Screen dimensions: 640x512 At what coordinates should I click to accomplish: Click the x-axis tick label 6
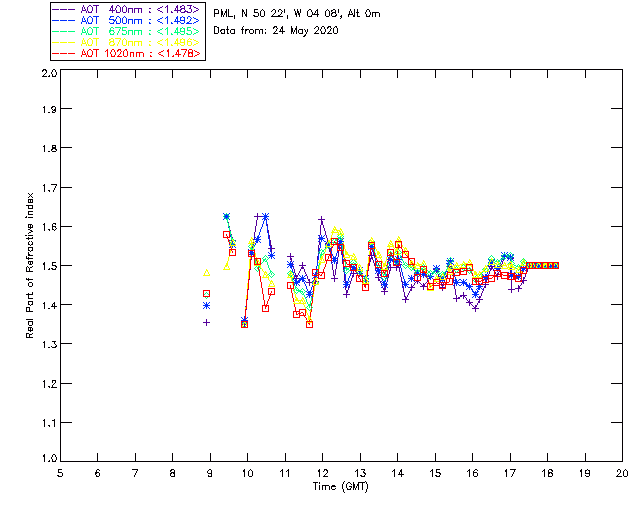[98, 474]
